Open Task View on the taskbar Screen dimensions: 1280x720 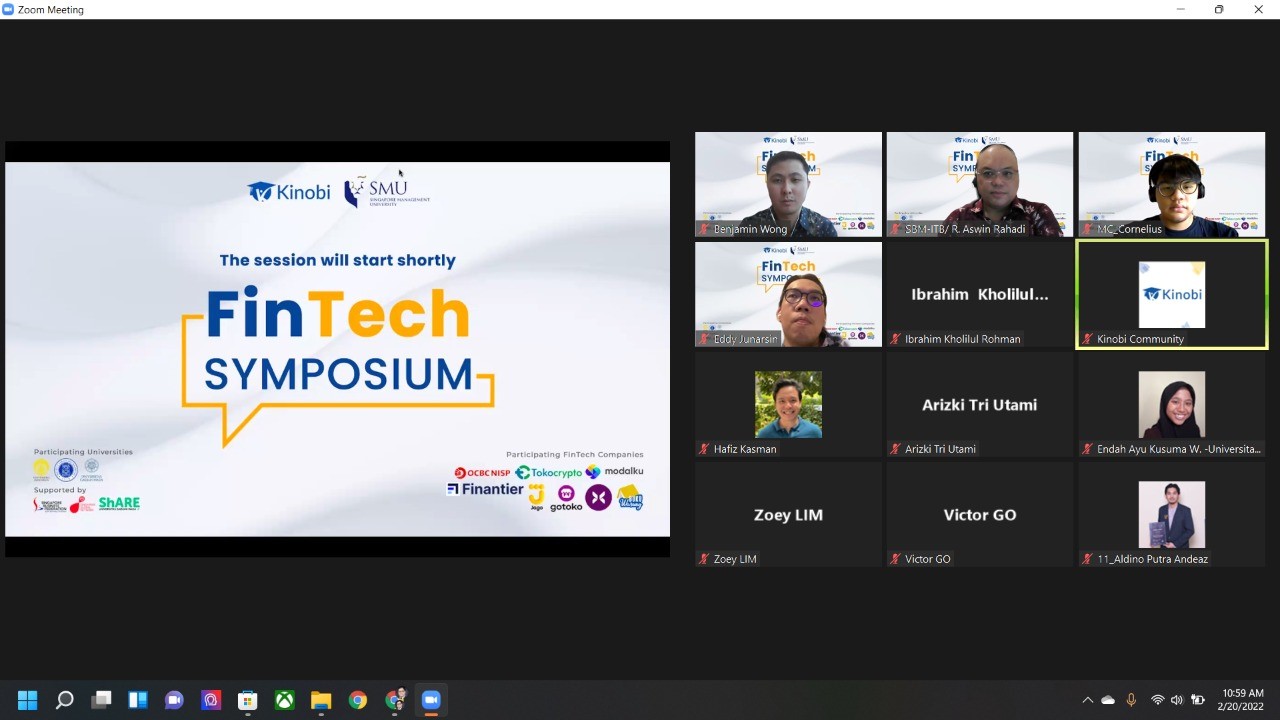tap(101, 700)
